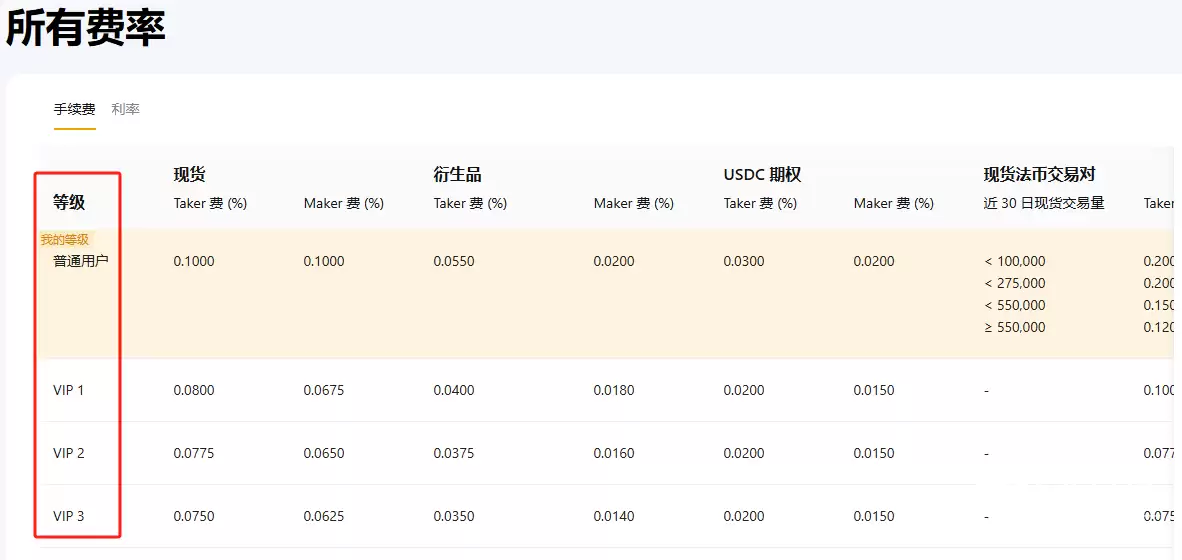Viewport: 1182px width, 560px height.
Task: Click Taker 费 header under 现货
Action: coord(210,203)
